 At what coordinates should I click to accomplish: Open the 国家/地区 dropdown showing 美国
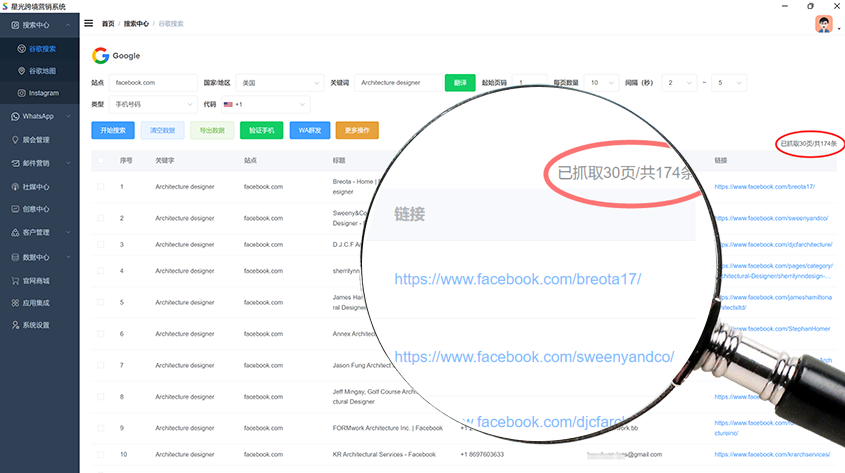point(280,82)
